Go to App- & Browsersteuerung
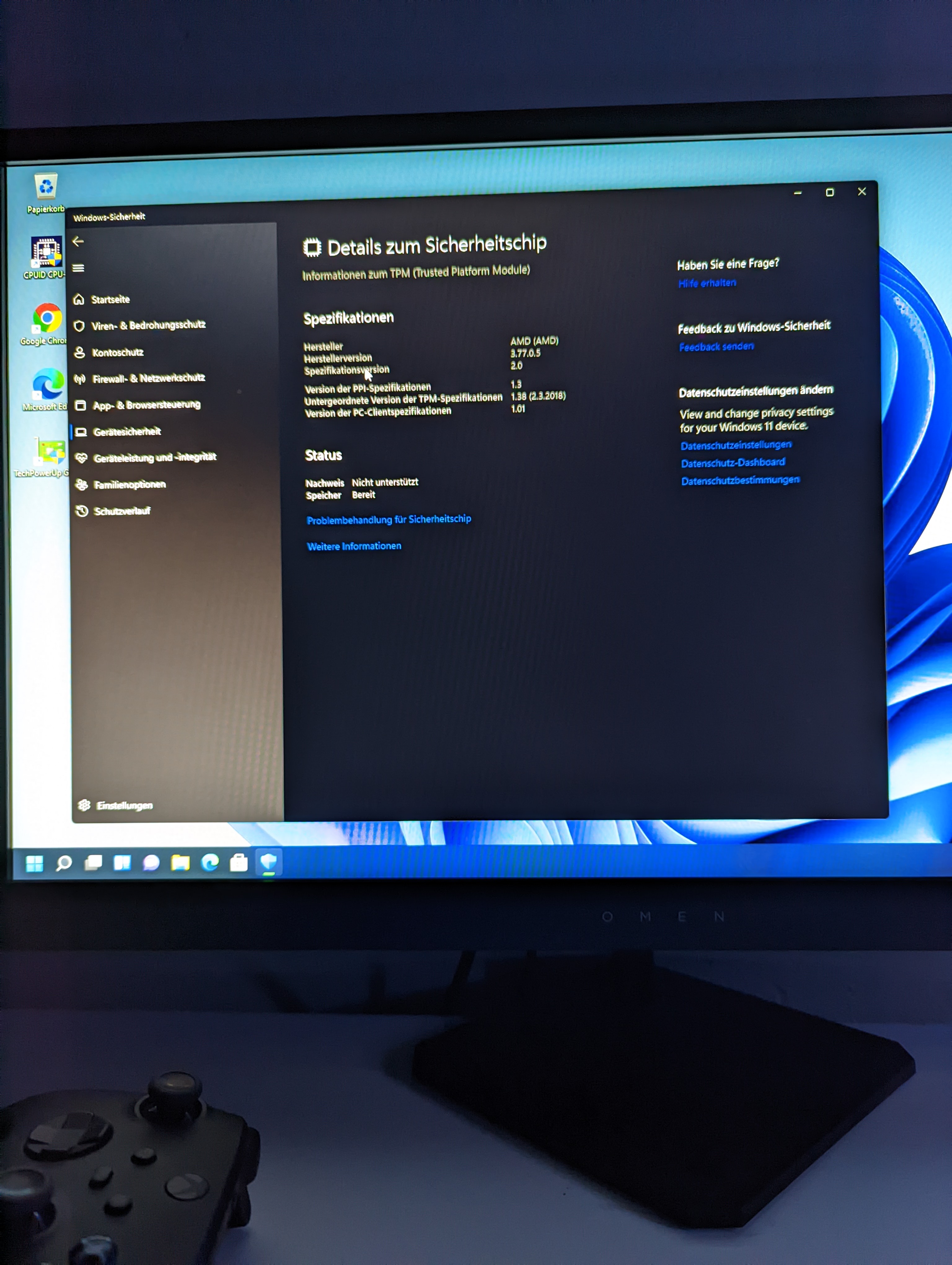Viewport: 952px width, 1265px height. pos(146,406)
